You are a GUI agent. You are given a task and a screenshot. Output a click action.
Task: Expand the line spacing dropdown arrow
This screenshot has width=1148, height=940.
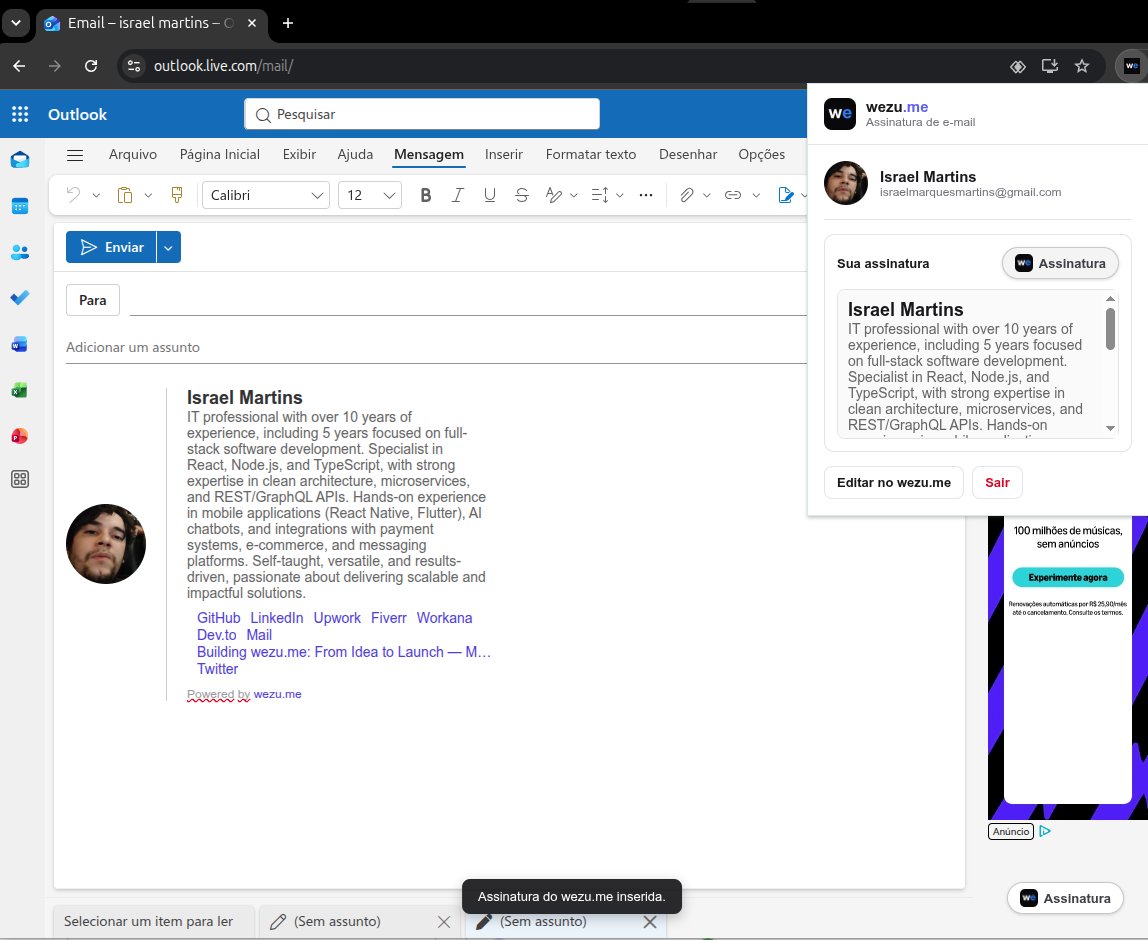coord(619,195)
